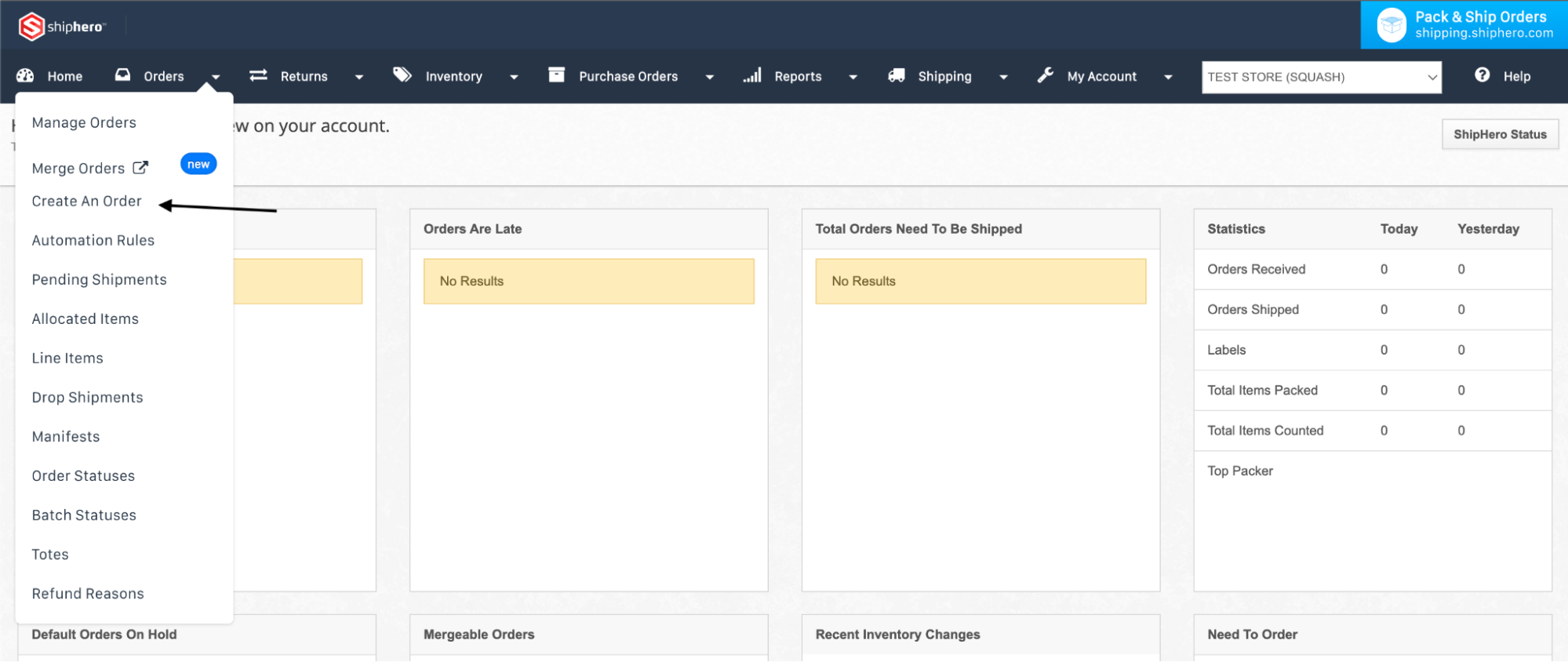Click the ShipHero Status button

[x=1500, y=134]
